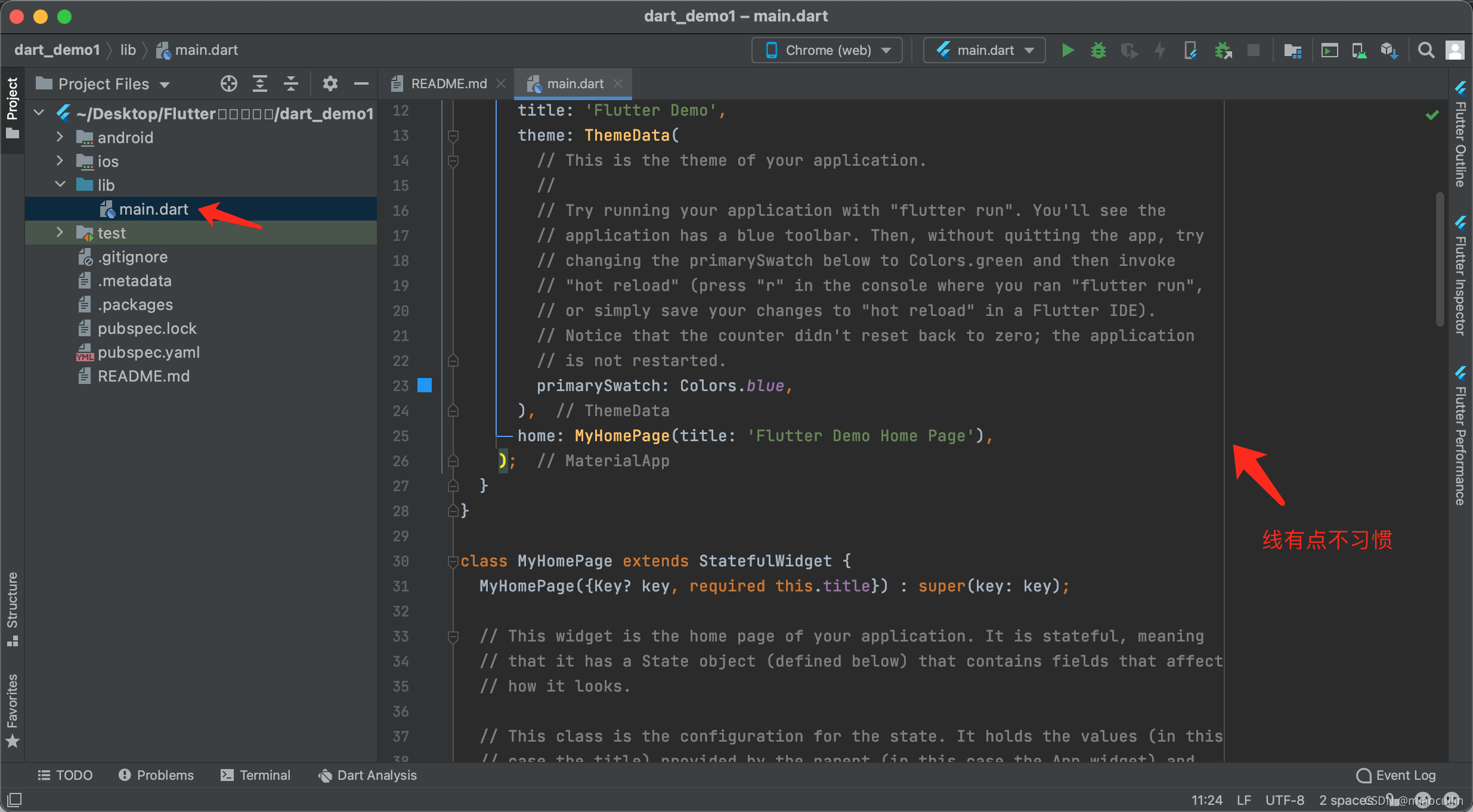Switch to the README.md editor tab
Image resolution: width=1473 pixels, height=812 pixels.
[x=448, y=84]
